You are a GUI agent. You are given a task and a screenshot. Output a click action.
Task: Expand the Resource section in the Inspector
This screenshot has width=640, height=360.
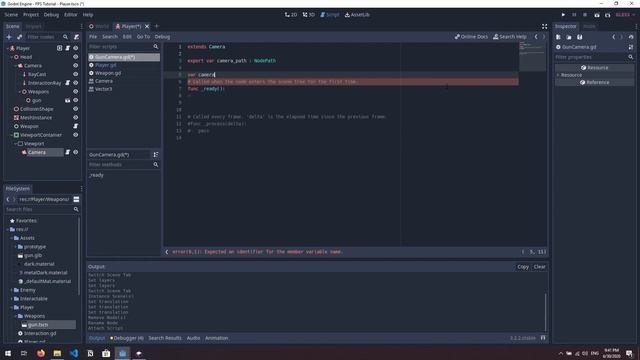point(558,75)
